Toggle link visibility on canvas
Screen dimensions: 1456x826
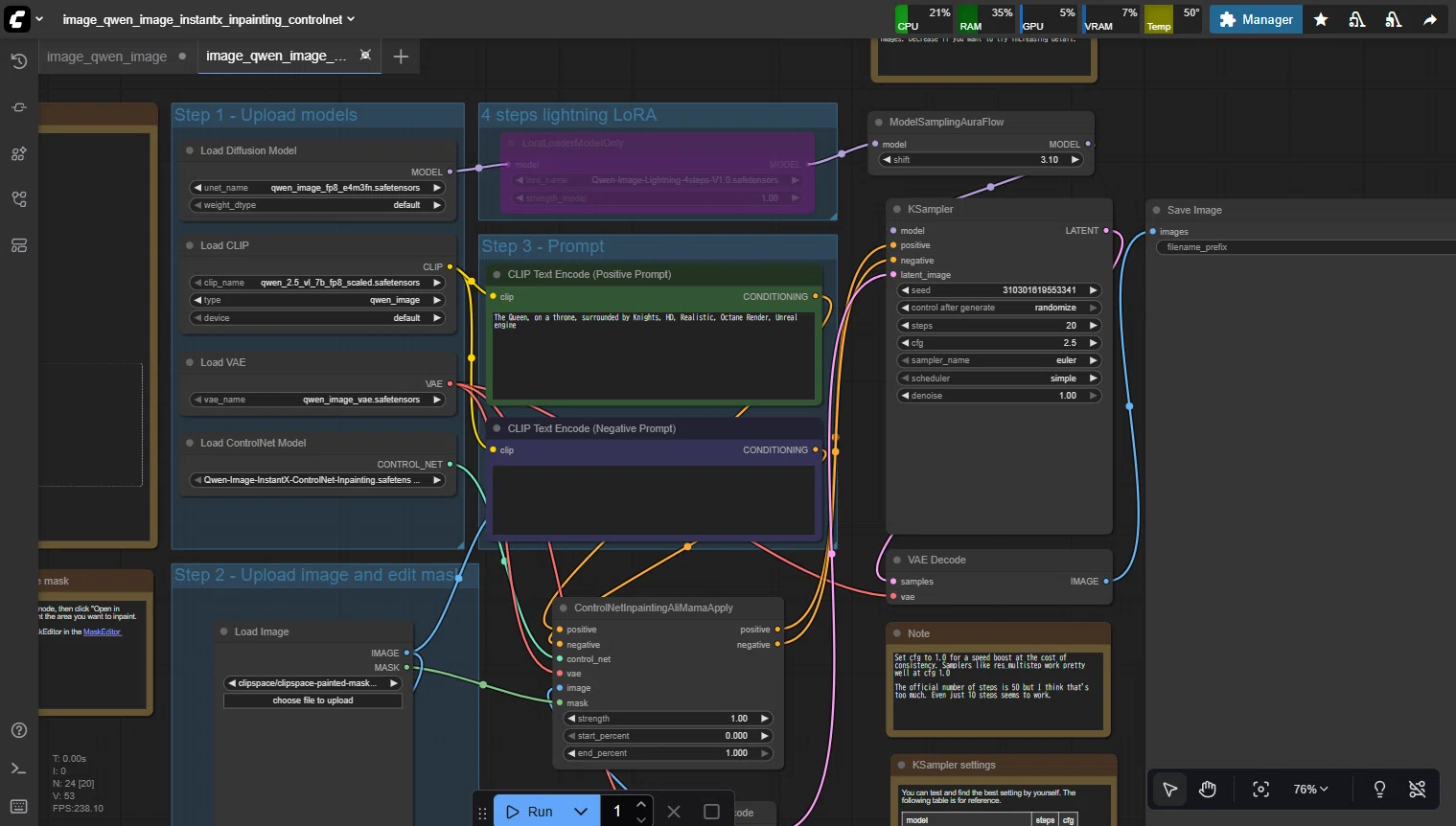point(1418,789)
